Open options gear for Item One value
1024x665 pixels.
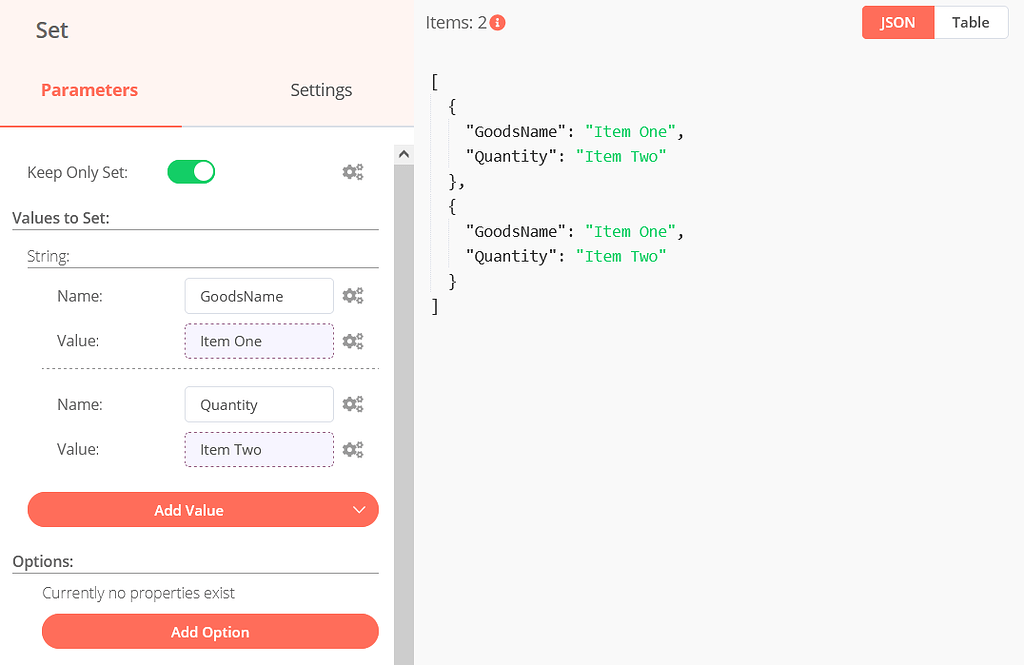coord(352,341)
